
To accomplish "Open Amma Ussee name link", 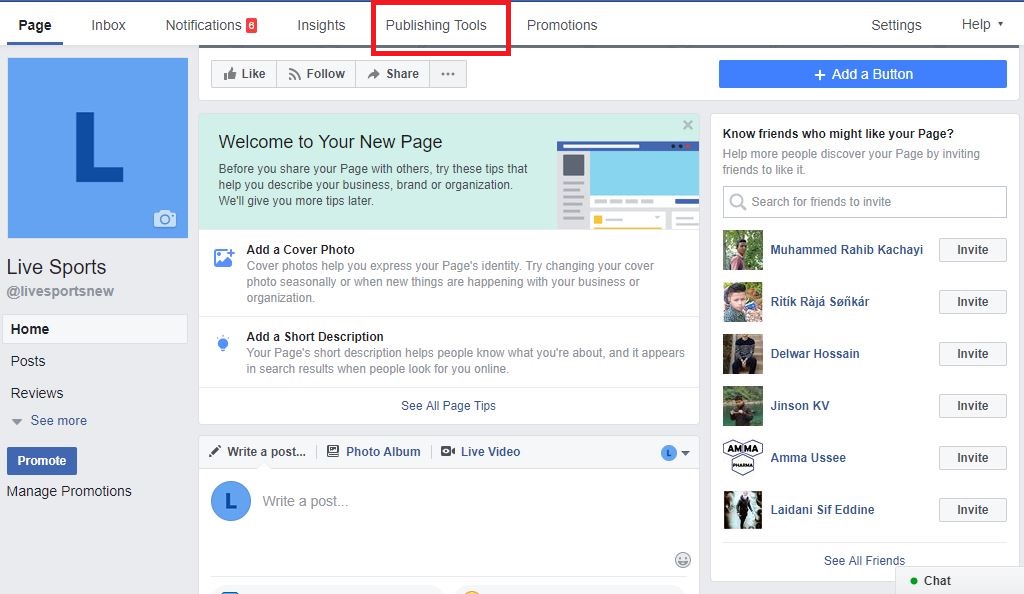I will (808, 458).
